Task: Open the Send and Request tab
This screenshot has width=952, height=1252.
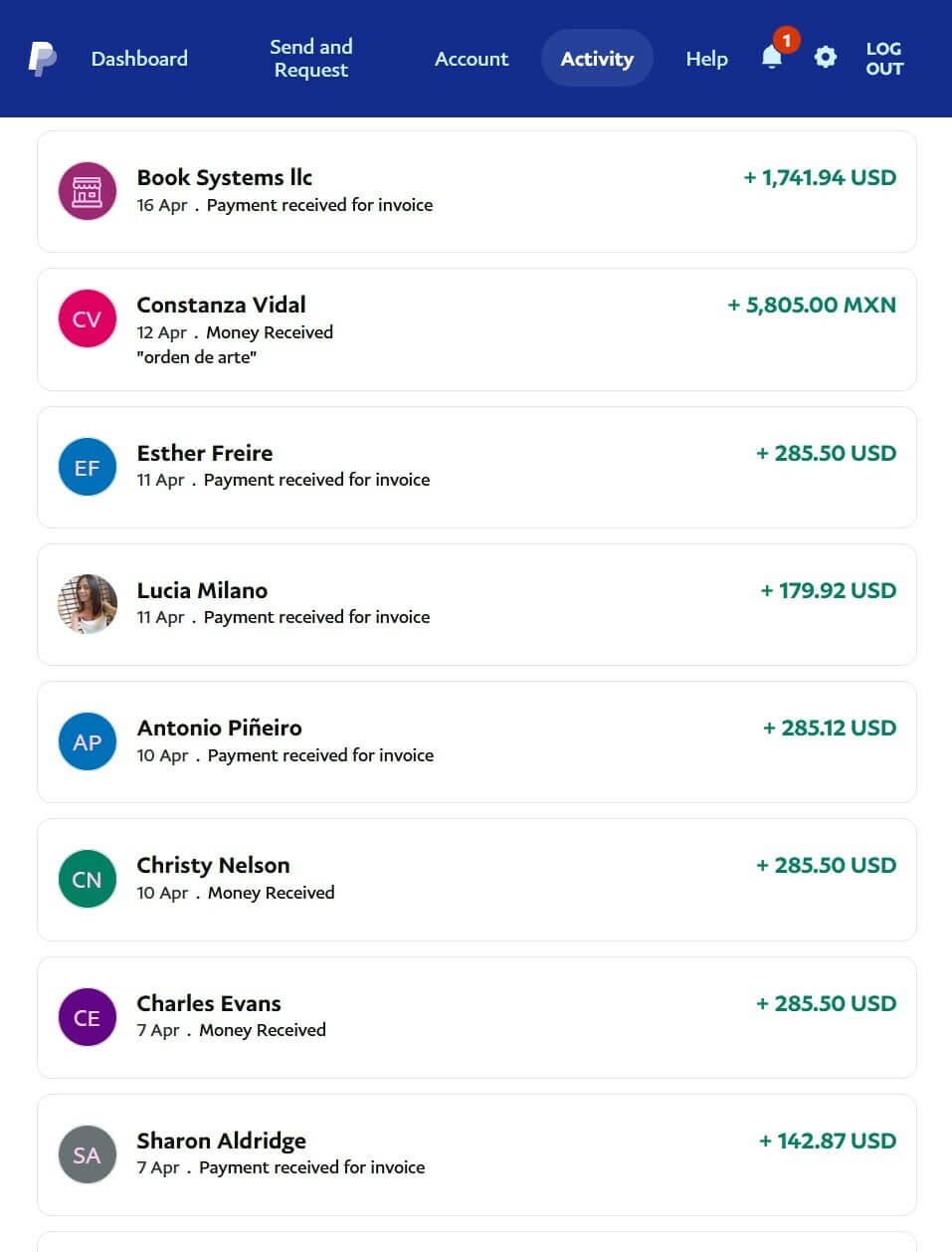Action: 311,59
